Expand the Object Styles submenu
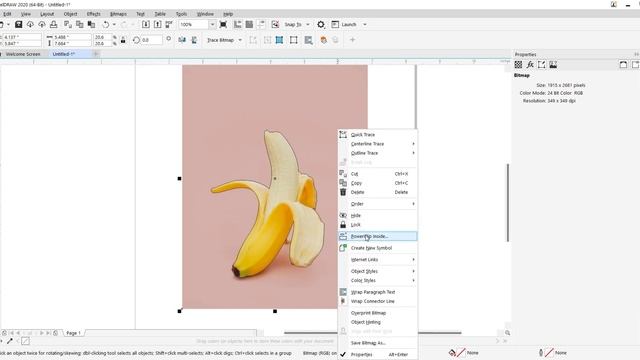Screen dimensions: 640x360 click(378, 271)
